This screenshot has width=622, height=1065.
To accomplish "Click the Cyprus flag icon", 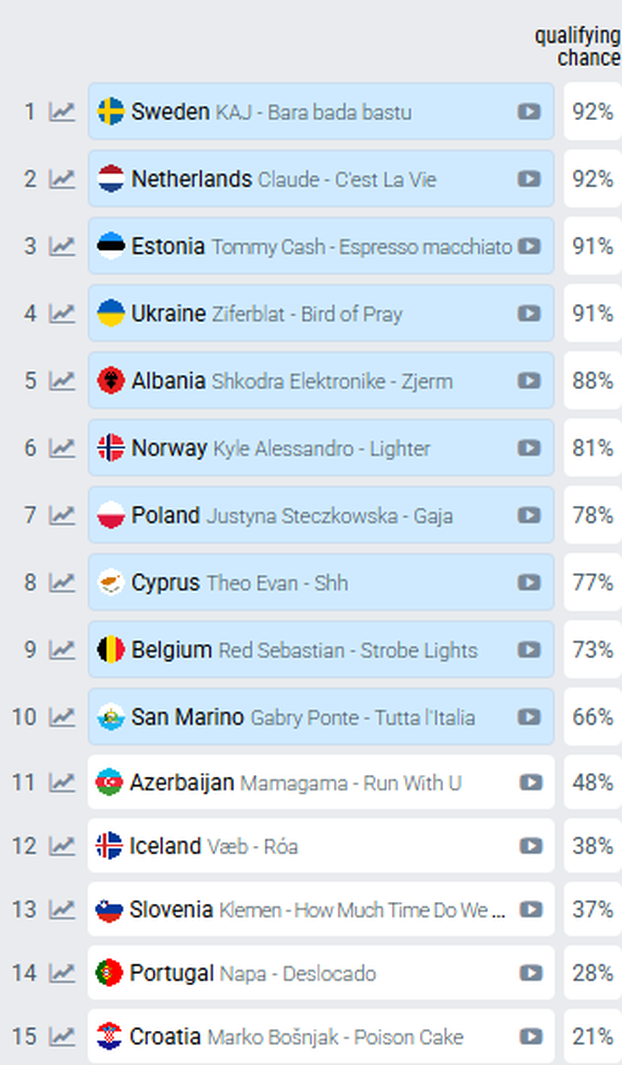I will (x=111, y=582).
